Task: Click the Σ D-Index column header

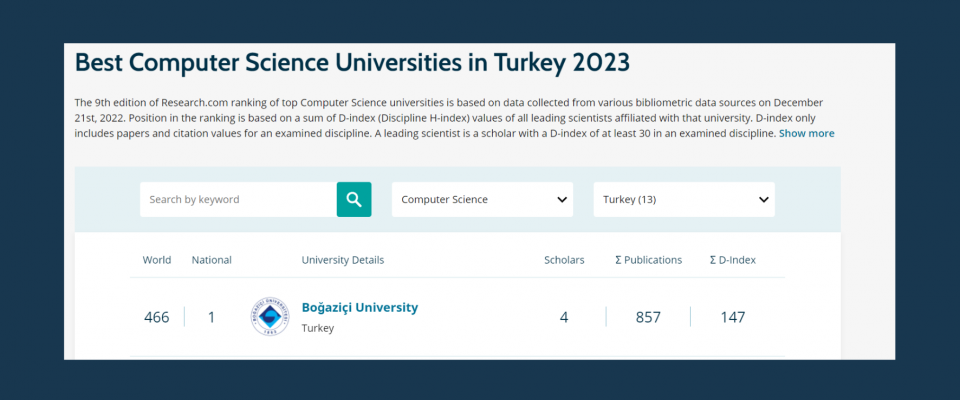Action: [732, 260]
